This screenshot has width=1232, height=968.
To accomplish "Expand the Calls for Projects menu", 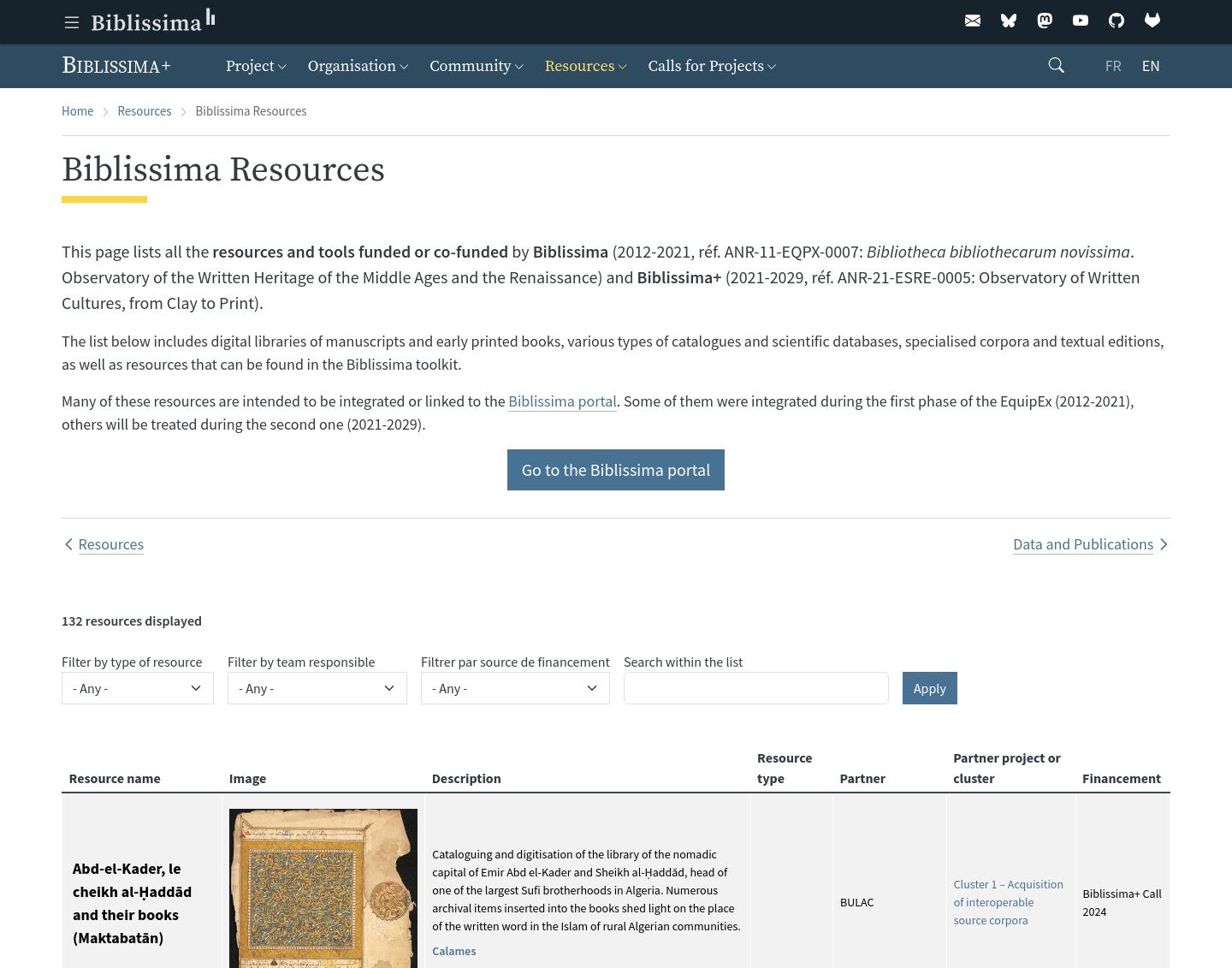I will point(712,66).
